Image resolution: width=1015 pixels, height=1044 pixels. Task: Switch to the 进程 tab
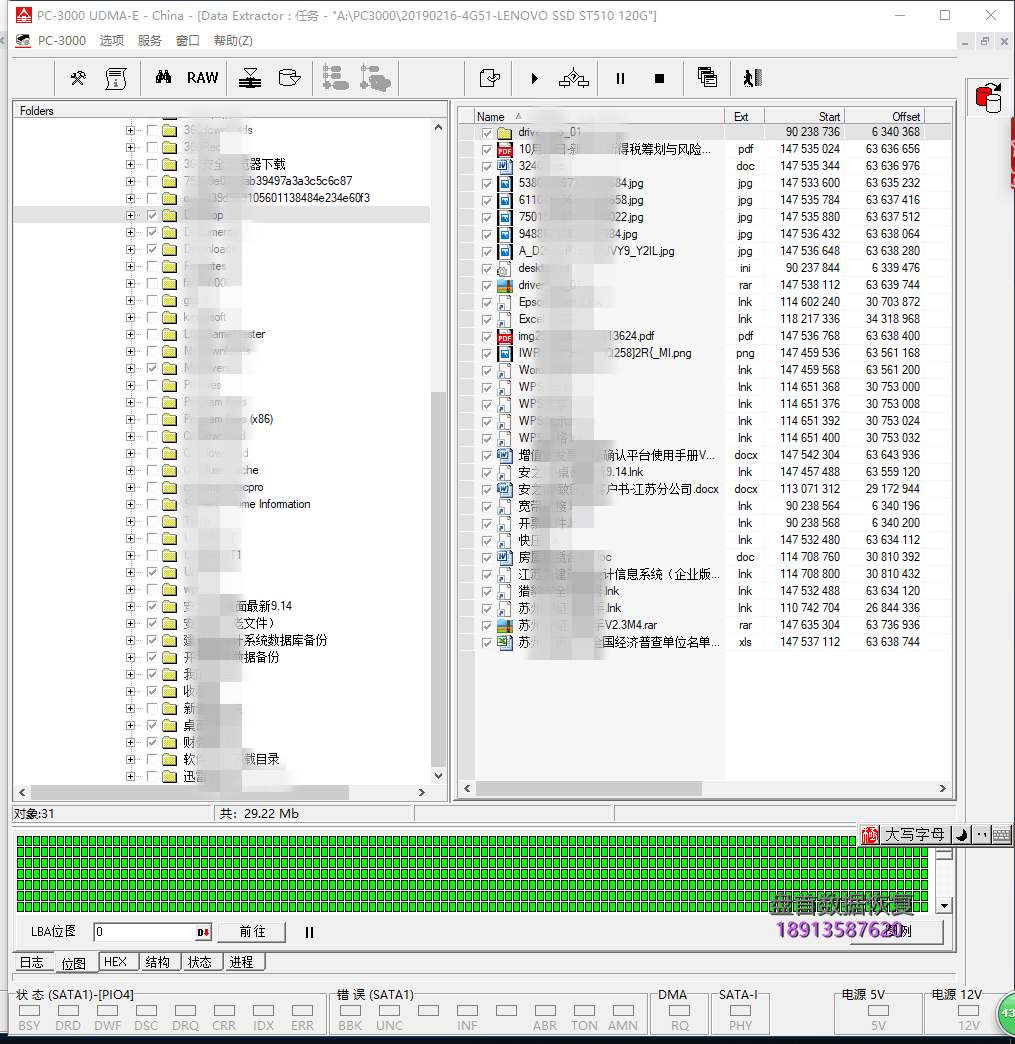(x=242, y=962)
